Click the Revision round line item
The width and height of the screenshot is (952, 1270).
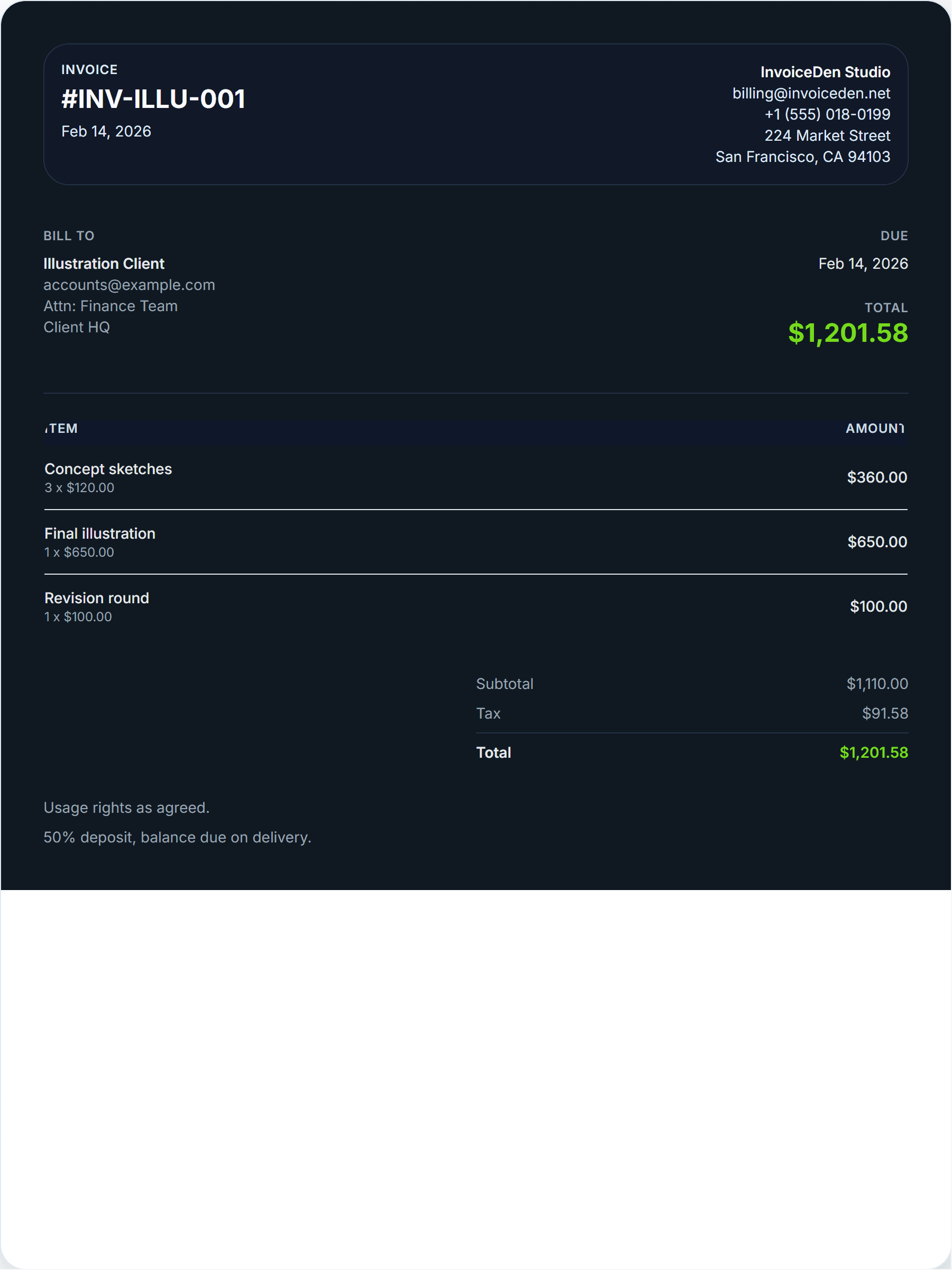(96, 598)
